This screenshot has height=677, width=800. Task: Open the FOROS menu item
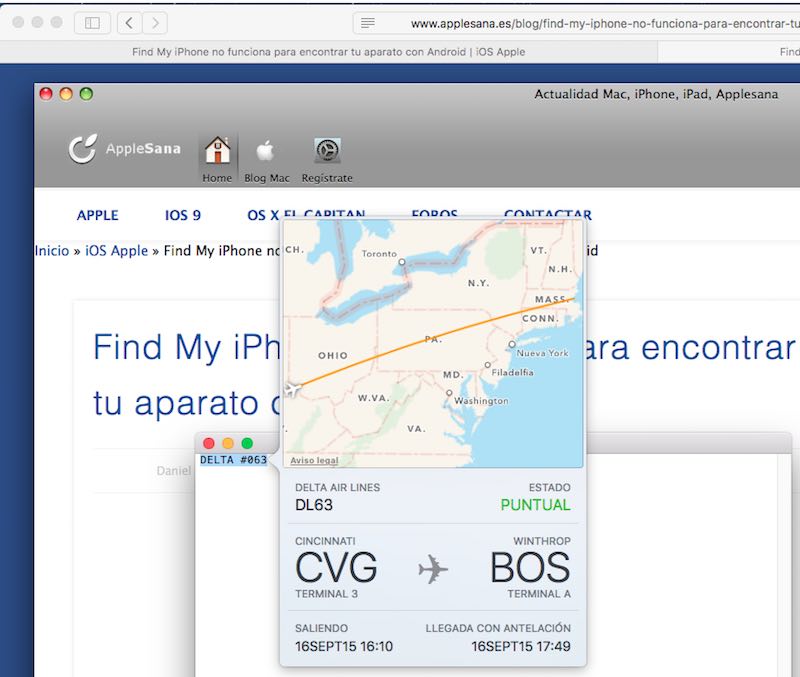434,214
